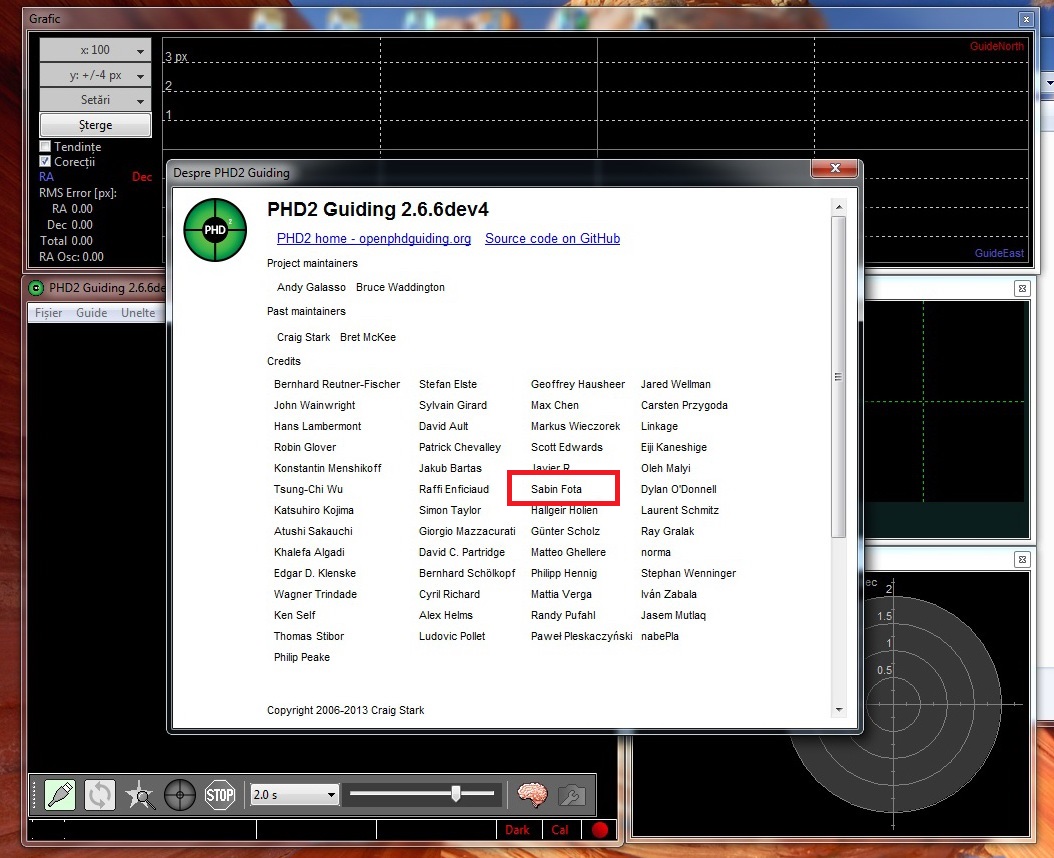Click the PHD2 Guiding title bar icon

[36, 288]
